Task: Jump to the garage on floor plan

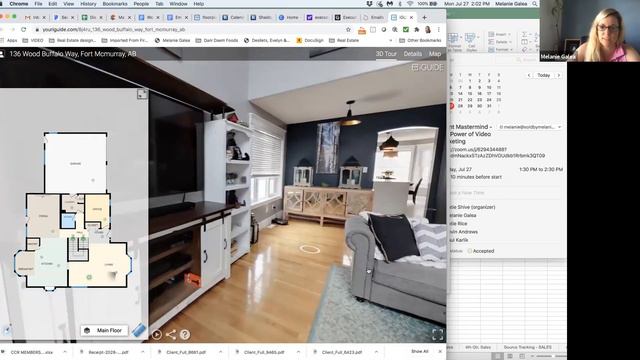Action: click(75, 164)
